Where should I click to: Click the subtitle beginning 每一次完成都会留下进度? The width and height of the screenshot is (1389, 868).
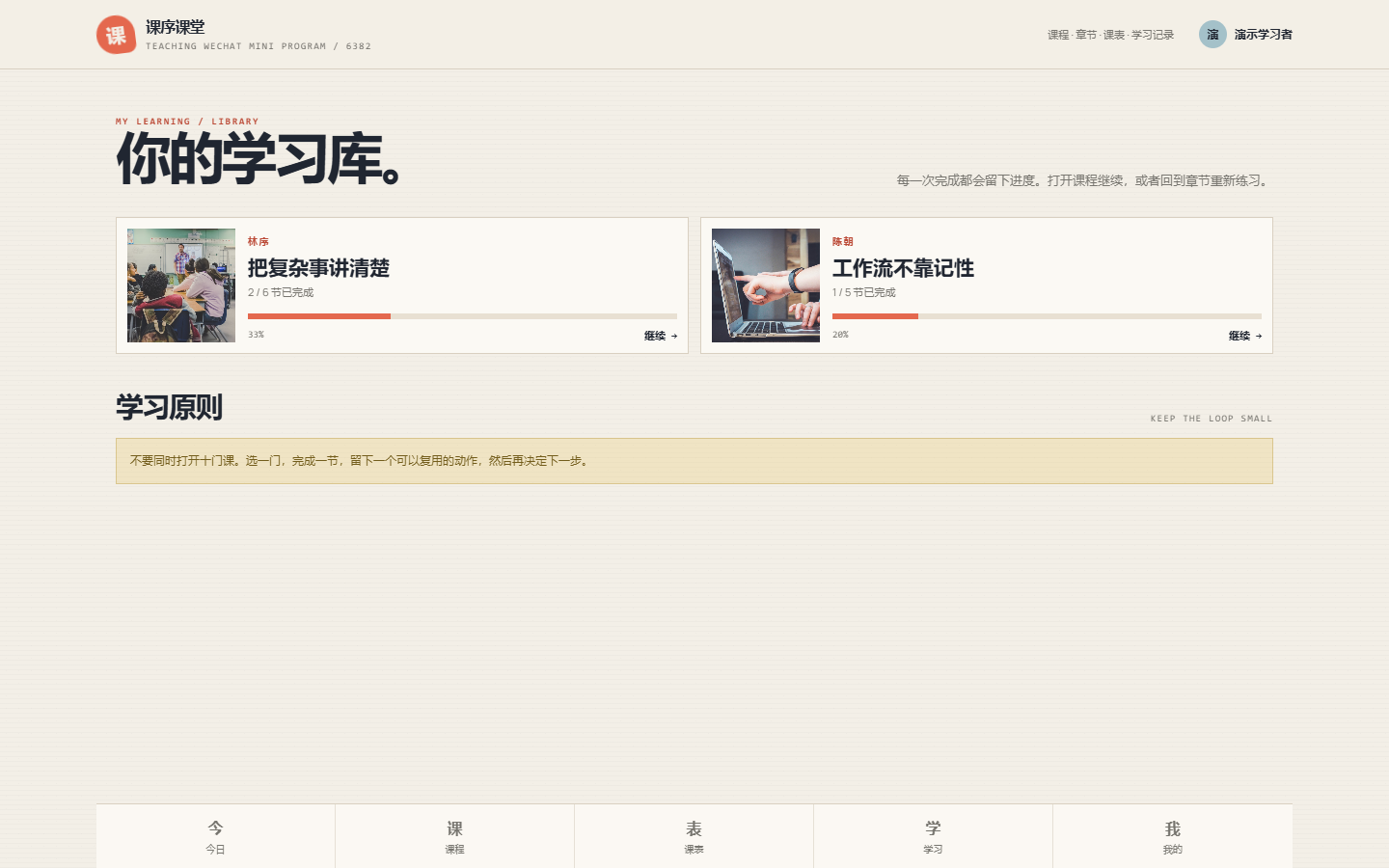coord(1085,180)
